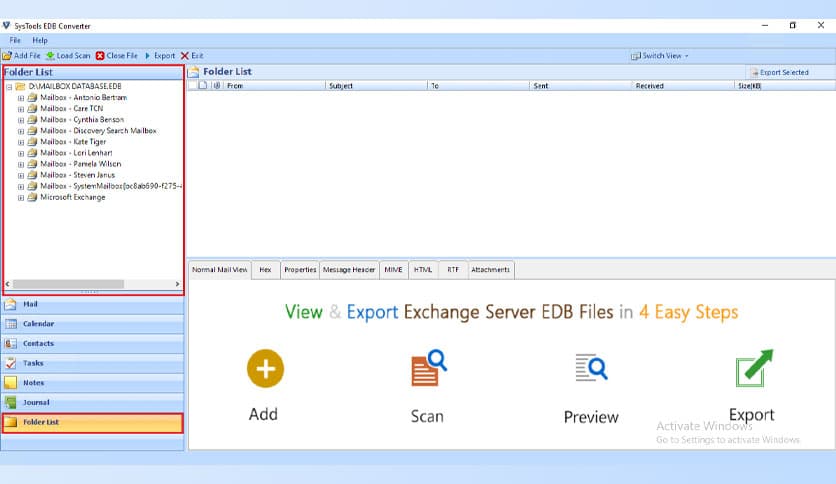Select the D:\MAILBOX DATABASE.EDB text
The width and height of the screenshot is (836, 484).
[x=75, y=86]
